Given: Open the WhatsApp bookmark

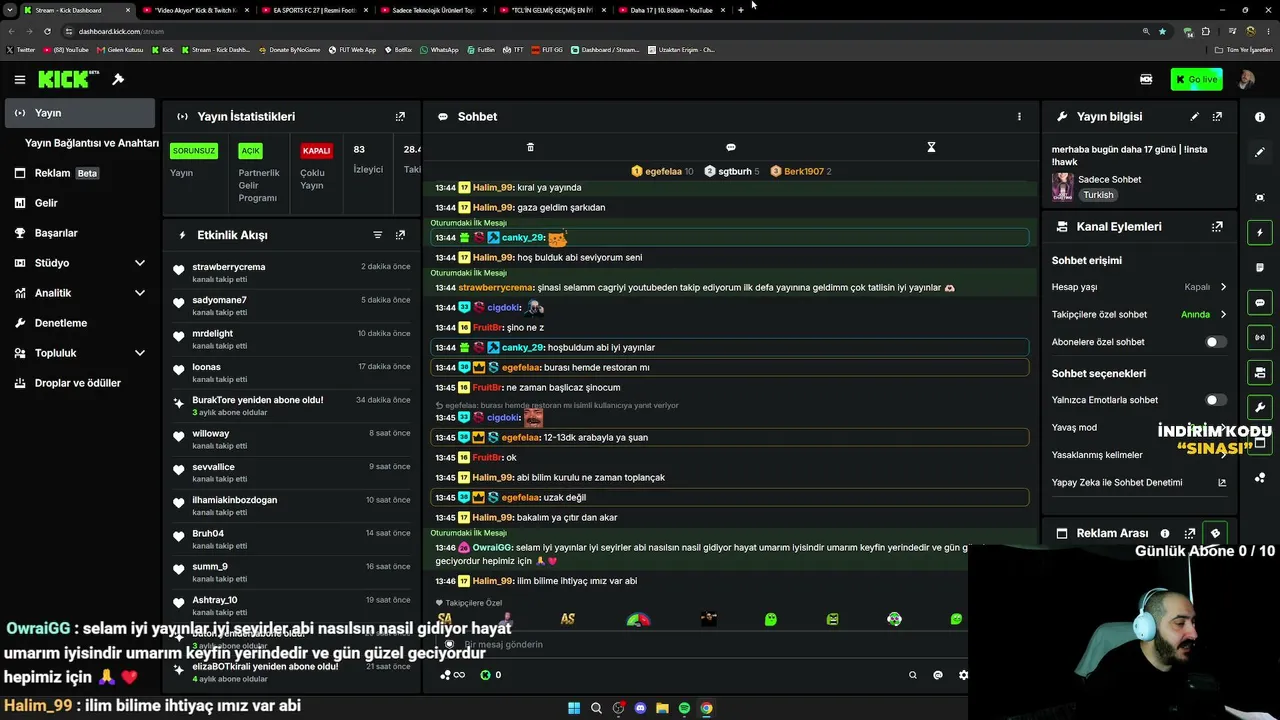Looking at the screenshot, I should pos(440,50).
